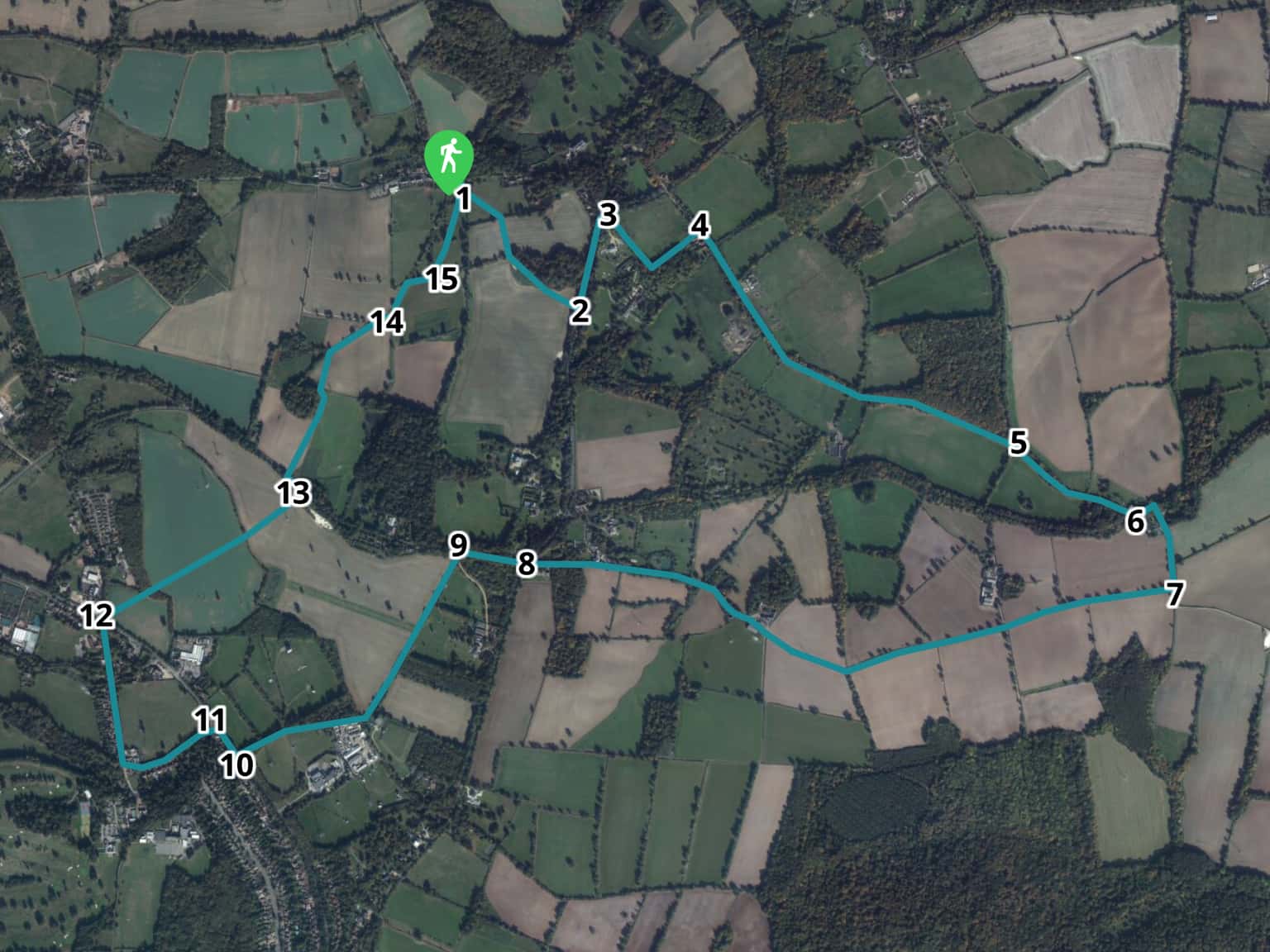The height and width of the screenshot is (952, 1270).
Task: Click waypoint 12 near the village
Action: tap(97, 615)
